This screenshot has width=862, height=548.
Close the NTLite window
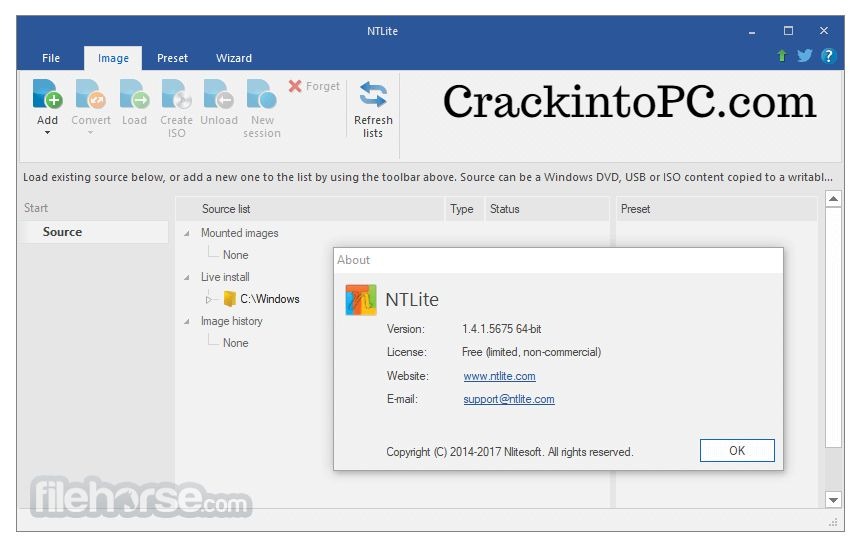[x=824, y=31]
